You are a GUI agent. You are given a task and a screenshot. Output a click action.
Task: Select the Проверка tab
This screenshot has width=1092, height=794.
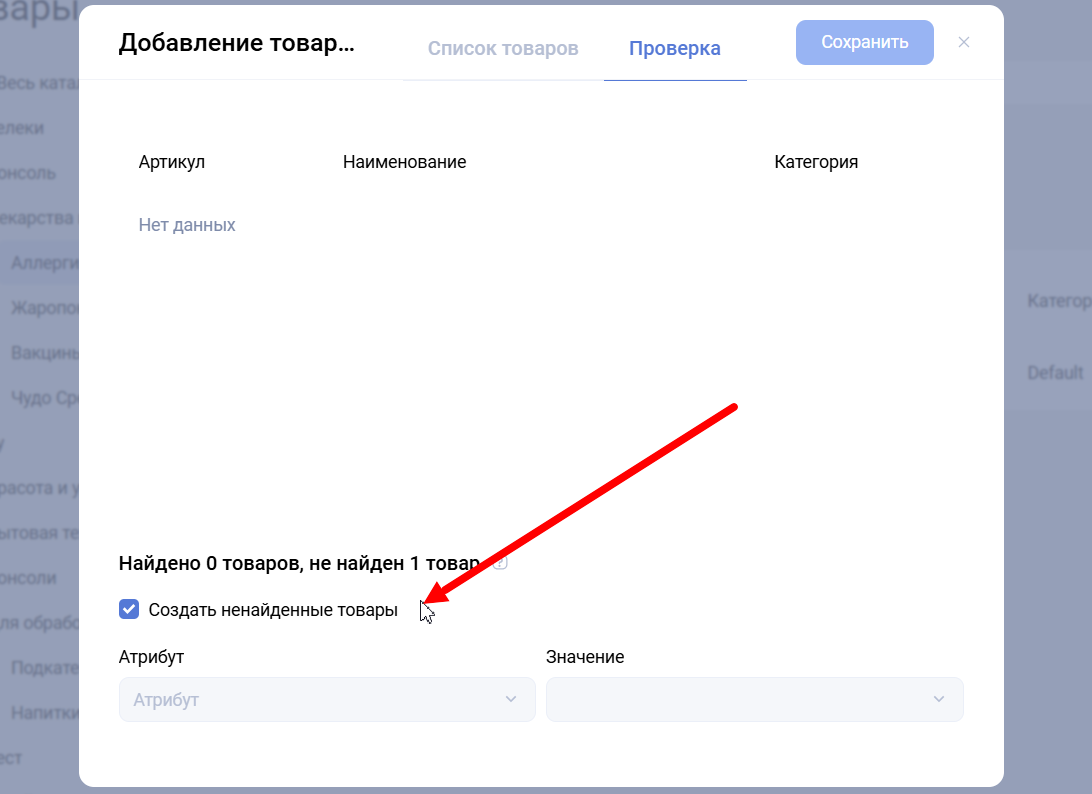[675, 48]
